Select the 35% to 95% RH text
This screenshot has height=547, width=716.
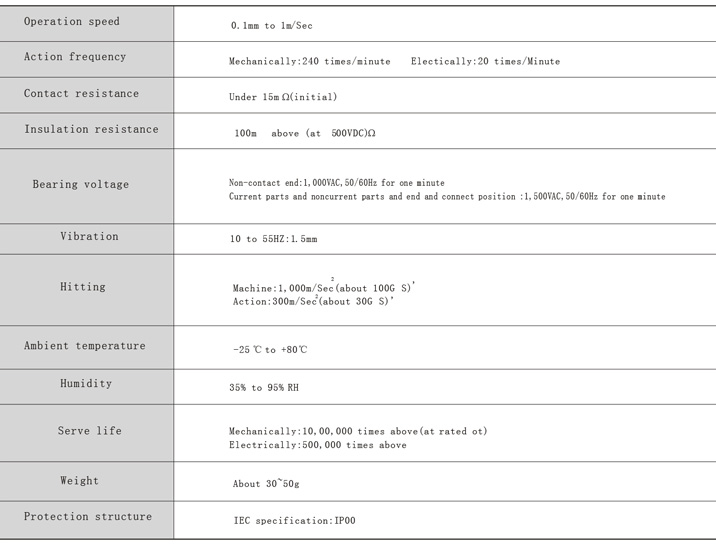pyautogui.click(x=263, y=387)
